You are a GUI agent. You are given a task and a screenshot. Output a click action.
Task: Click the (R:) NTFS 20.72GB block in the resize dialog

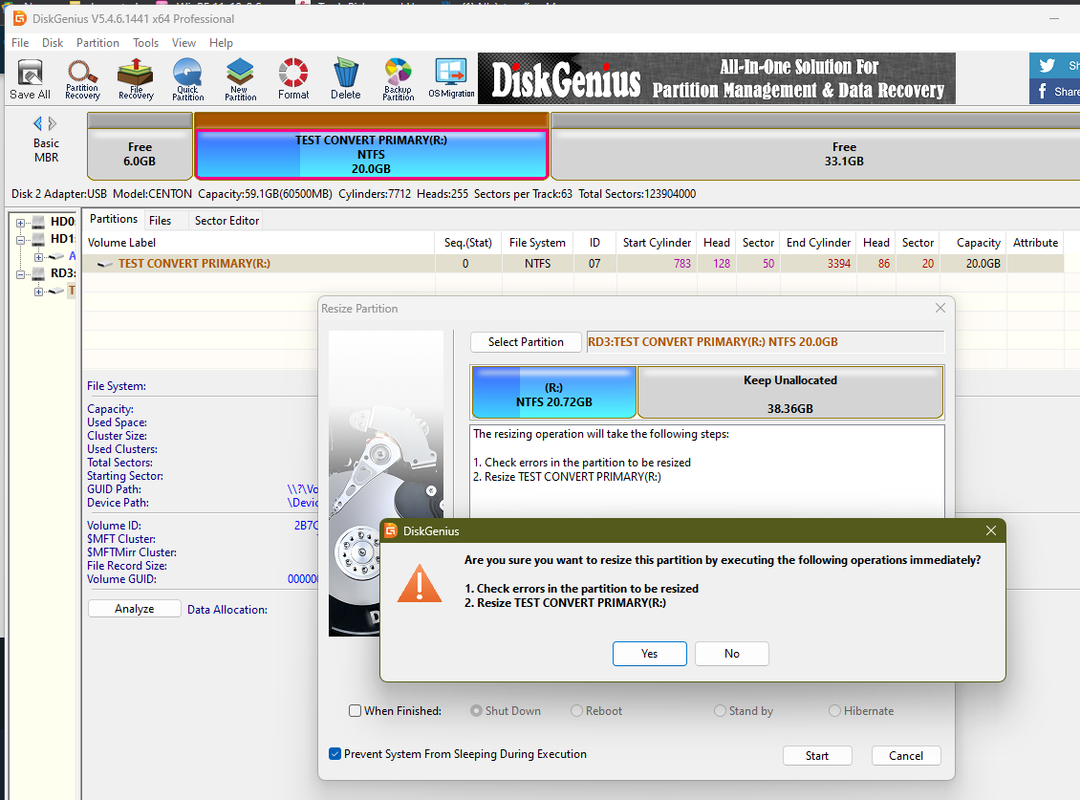554,393
